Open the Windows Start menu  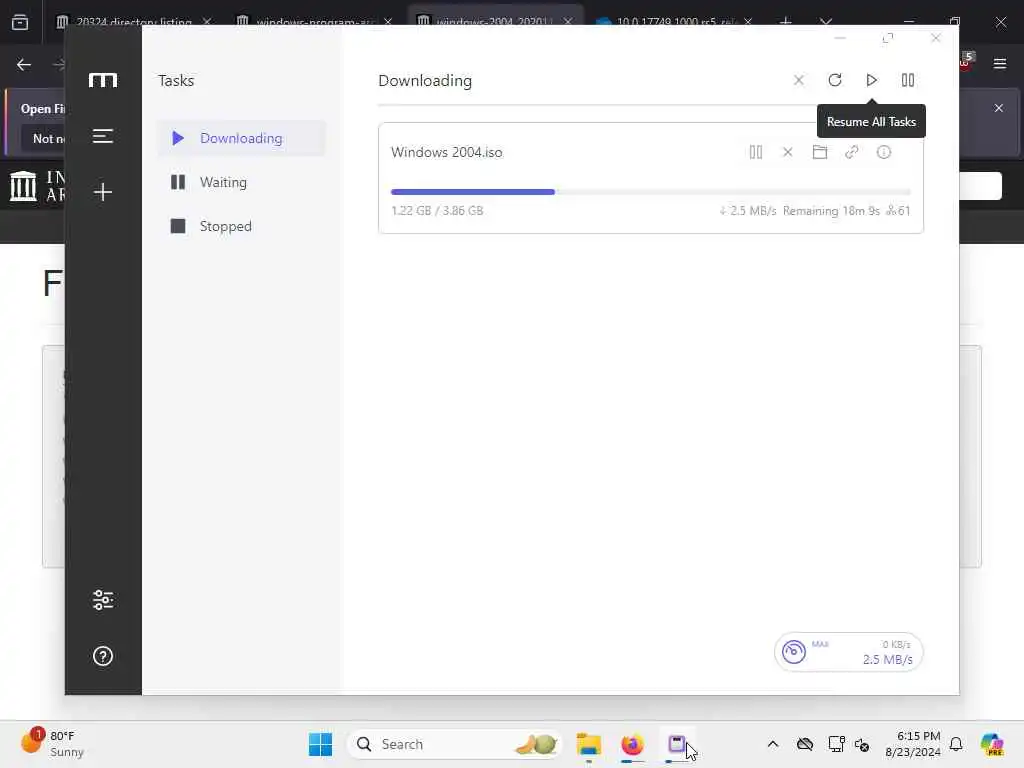[320, 744]
